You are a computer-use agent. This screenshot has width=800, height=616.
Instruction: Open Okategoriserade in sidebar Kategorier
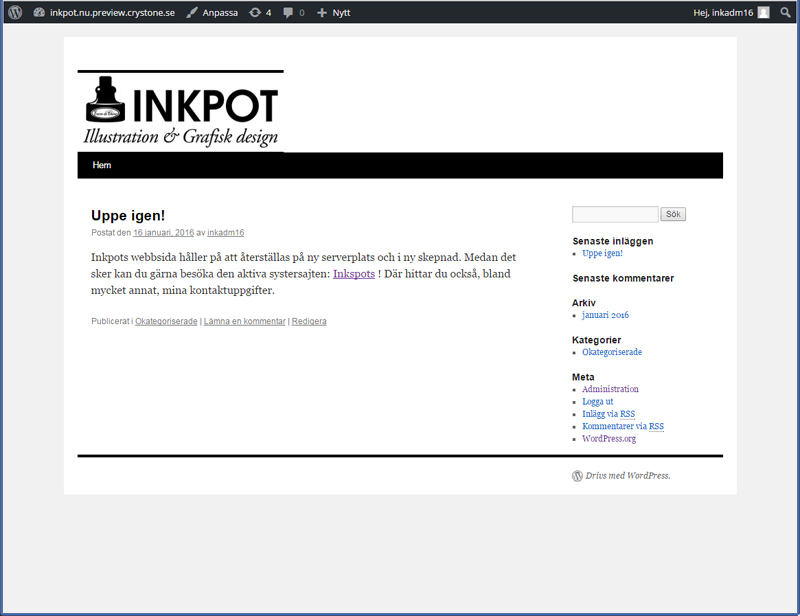(x=612, y=352)
